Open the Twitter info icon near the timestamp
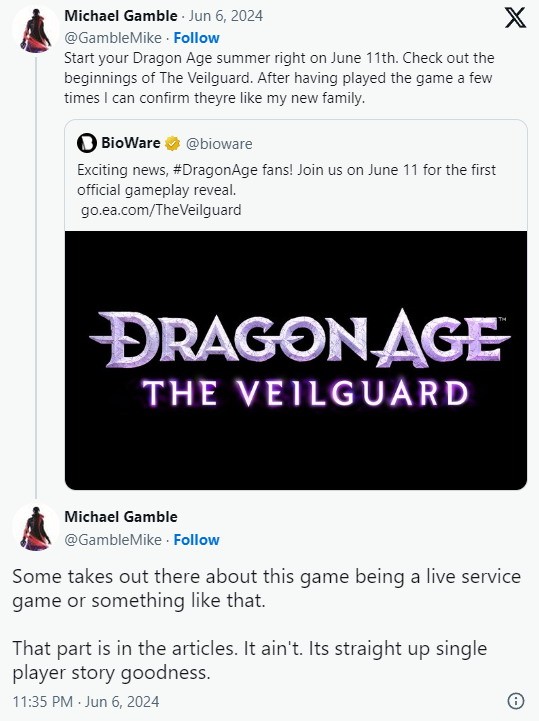 pos(516,701)
